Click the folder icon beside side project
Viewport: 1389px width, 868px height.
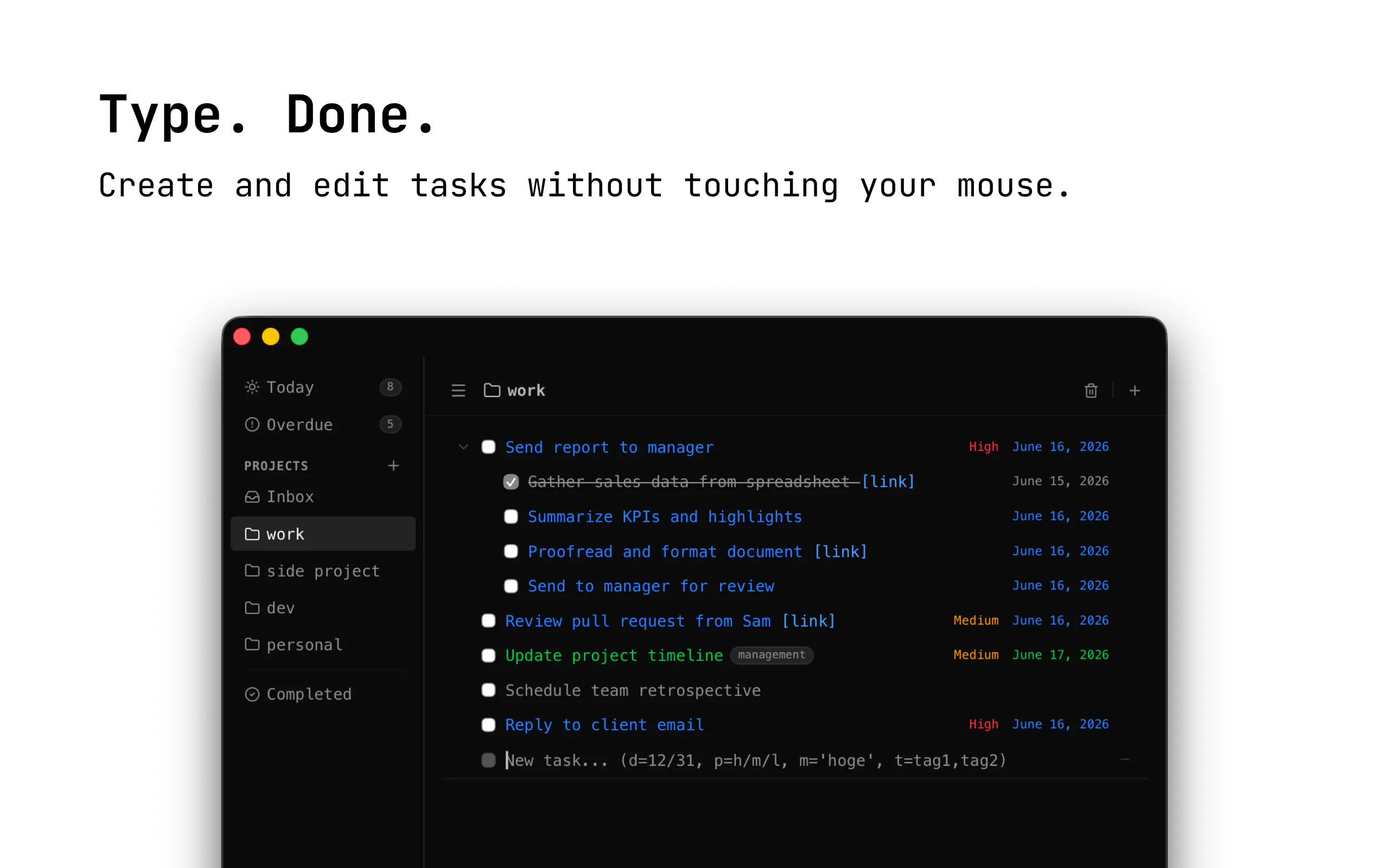[252, 571]
